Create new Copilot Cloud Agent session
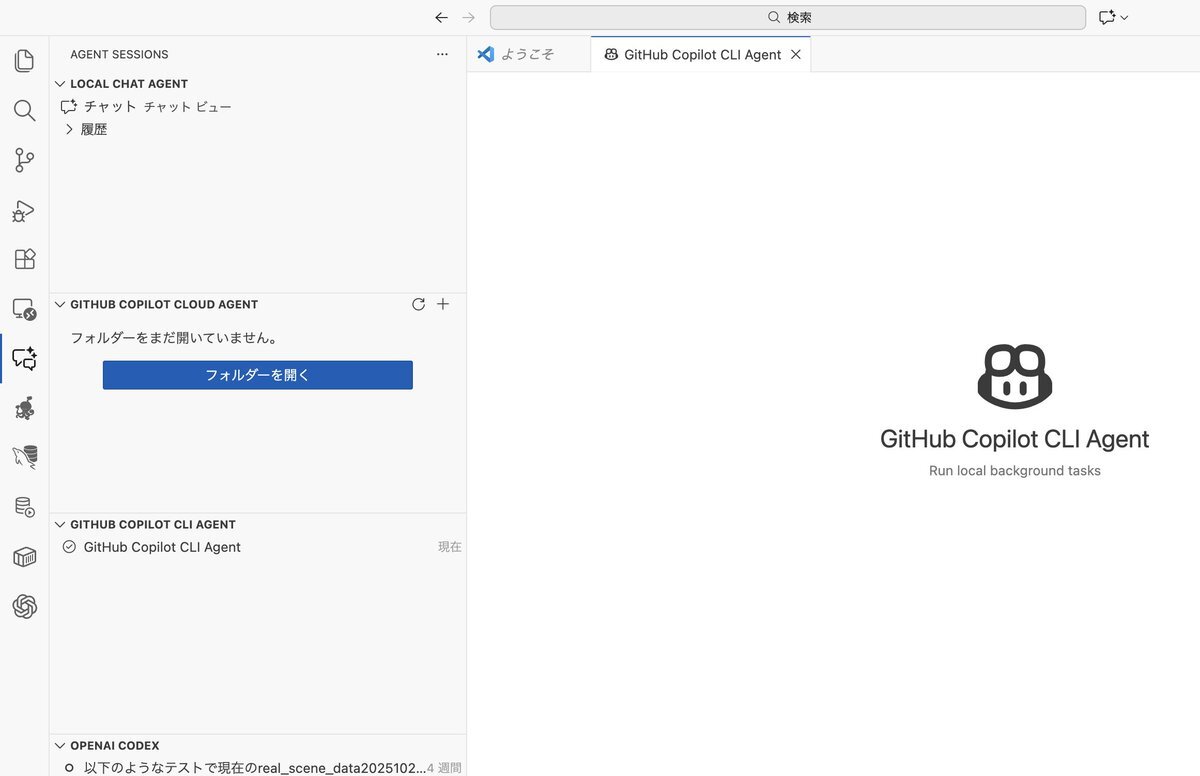The image size is (1200, 776). coord(443,304)
